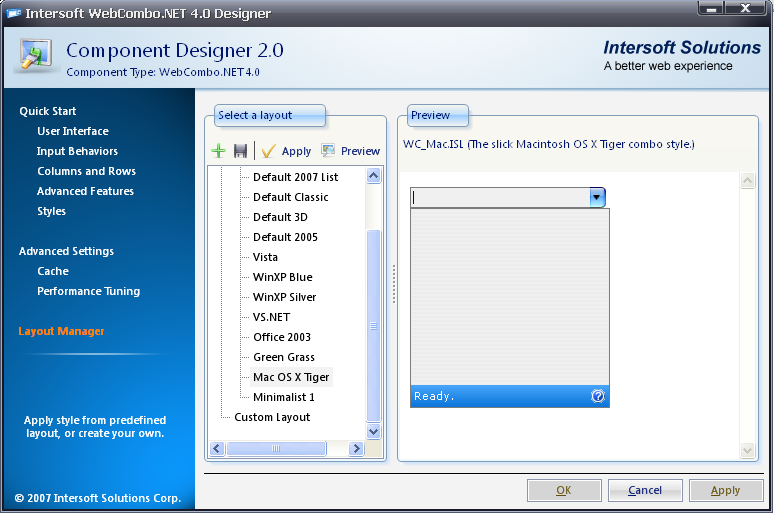
Task: Open Quick Start section
Action: (x=48, y=111)
